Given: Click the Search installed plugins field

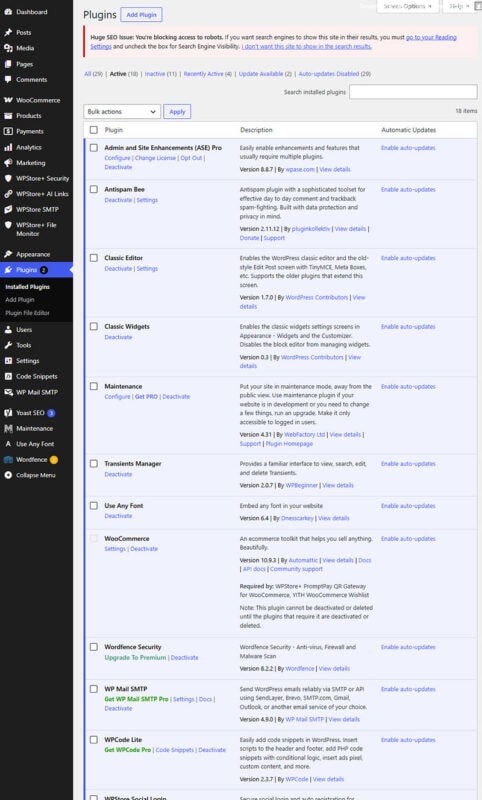Looking at the screenshot, I should point(413,92).
